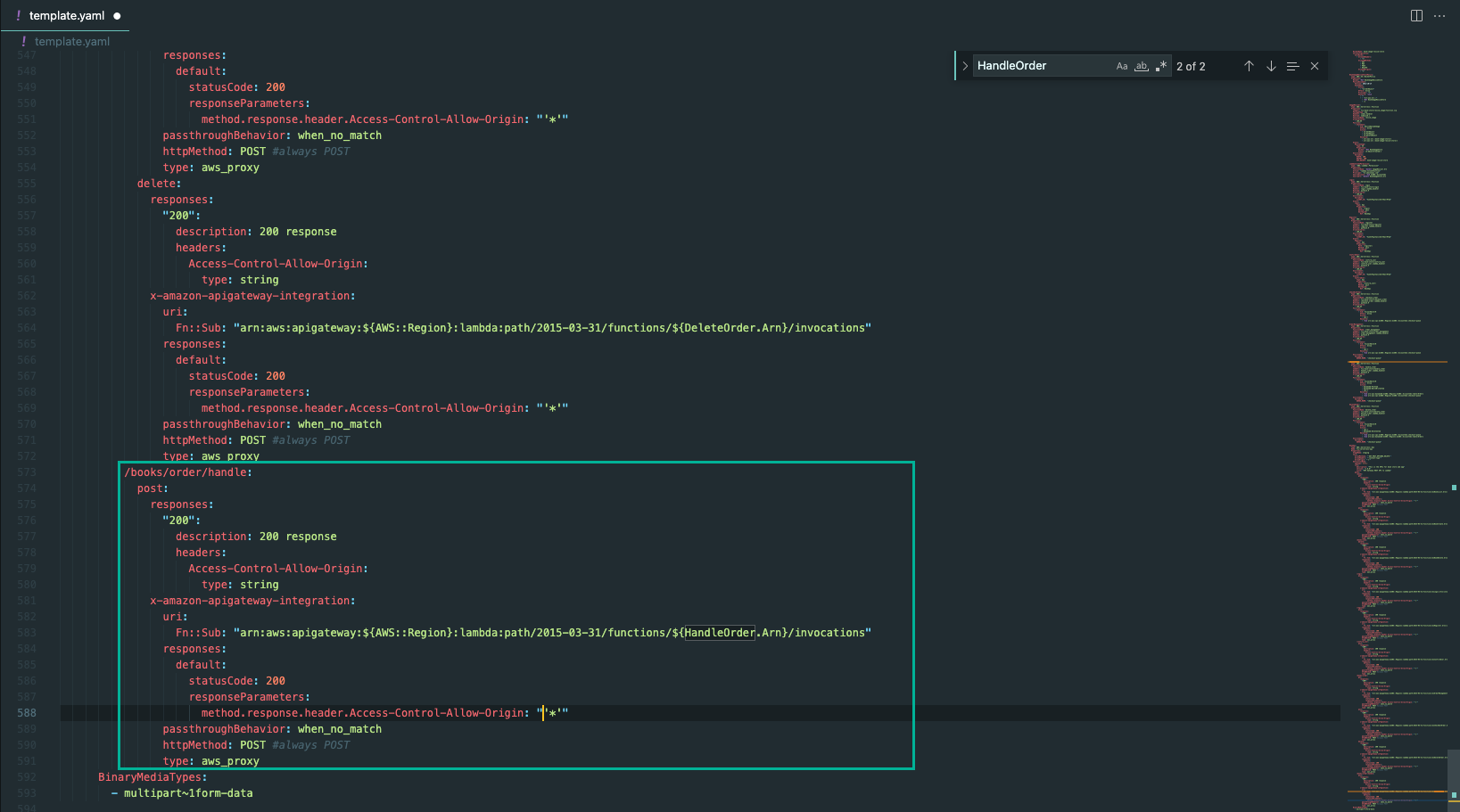Click the '#always POST' comment on line 553
This screenshot has height=812, width=1460.
pos(310,152)
